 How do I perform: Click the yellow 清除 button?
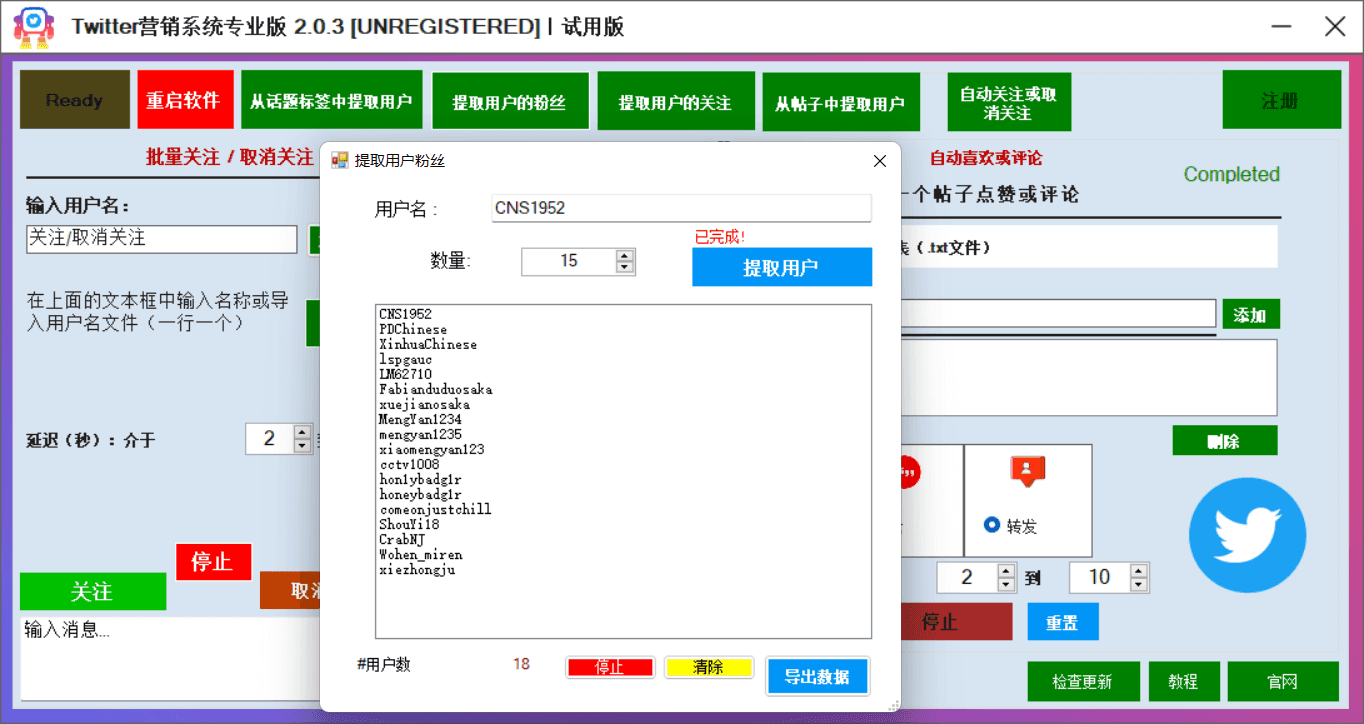click(709, 667)
